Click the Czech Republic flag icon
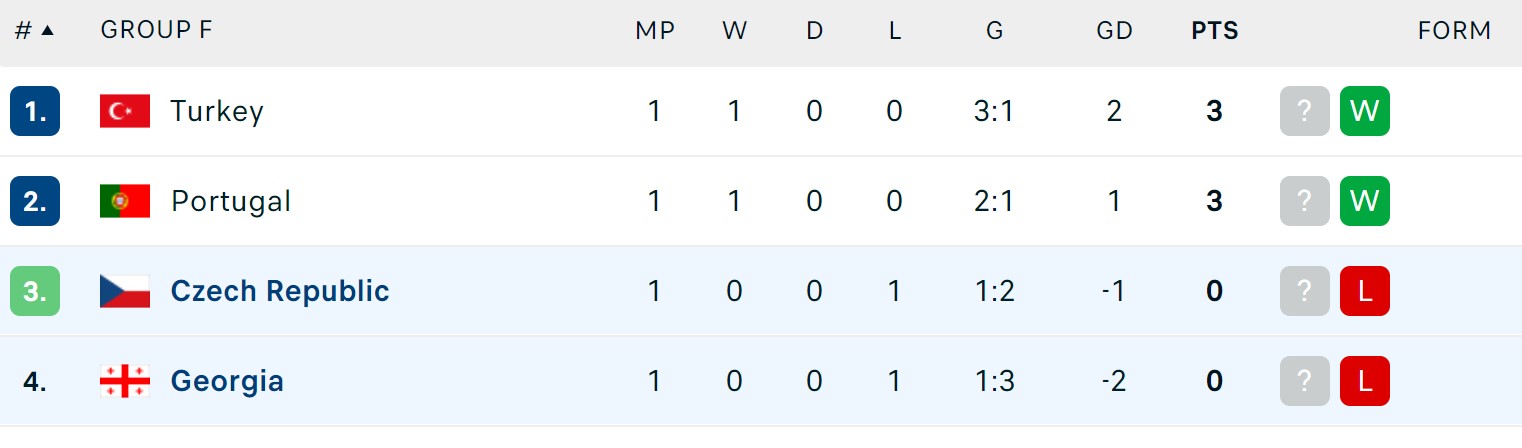 [x=125, y=291]
